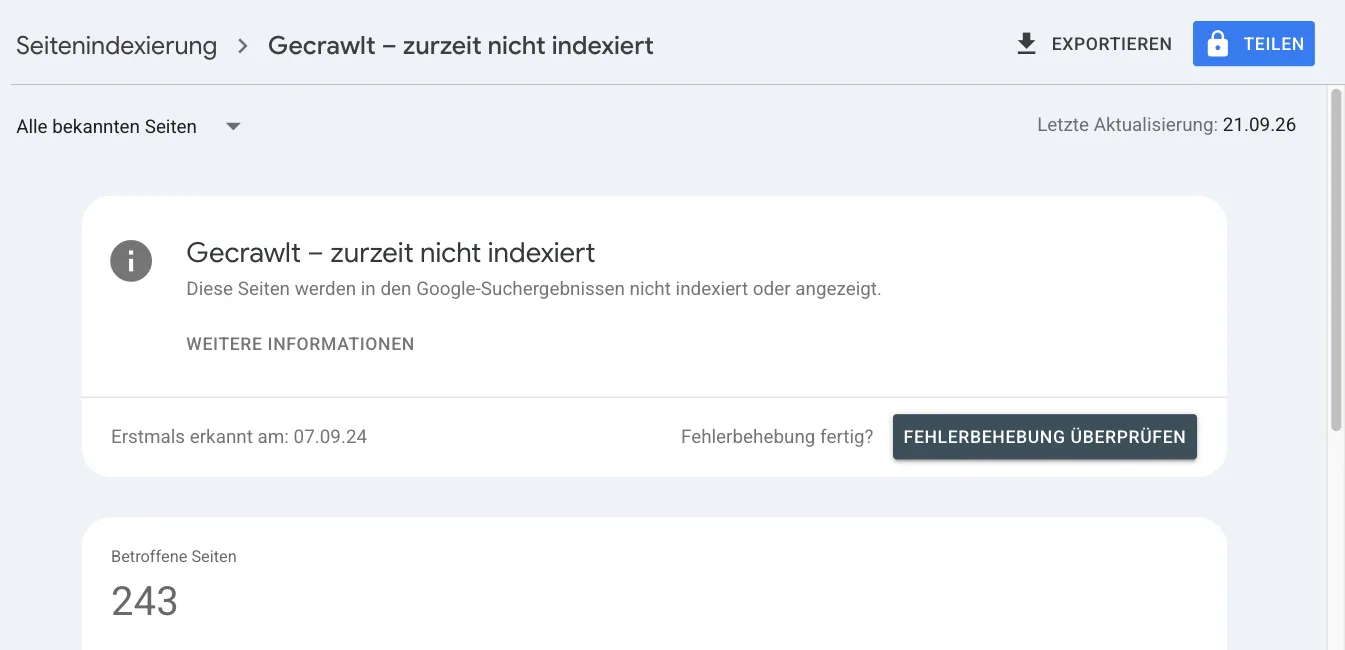The width and height of the screenshot is (1345, 650).
Task: Click the vertical scrollbar thumb
Action: click(x=1336, y=260)
